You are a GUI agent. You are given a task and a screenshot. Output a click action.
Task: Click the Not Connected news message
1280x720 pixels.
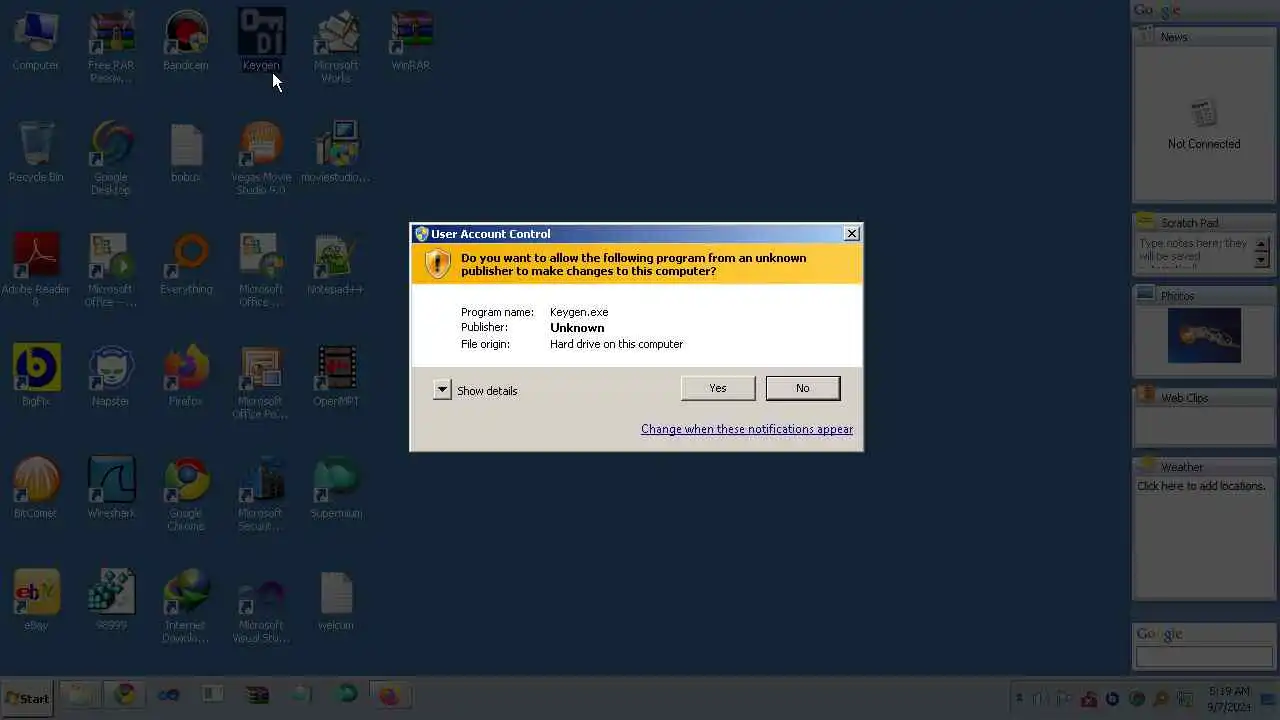1204,144
